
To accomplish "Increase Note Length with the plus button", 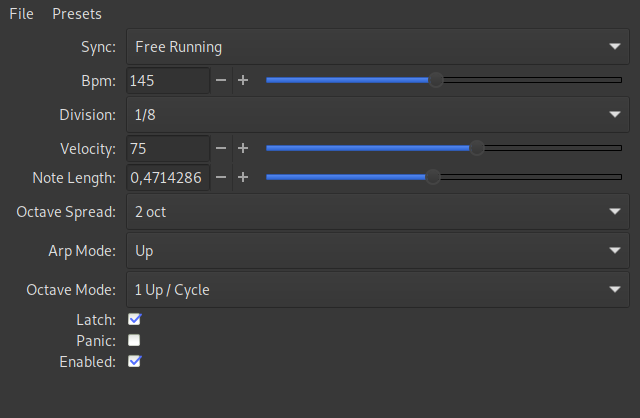I will [x=243, y=177].
